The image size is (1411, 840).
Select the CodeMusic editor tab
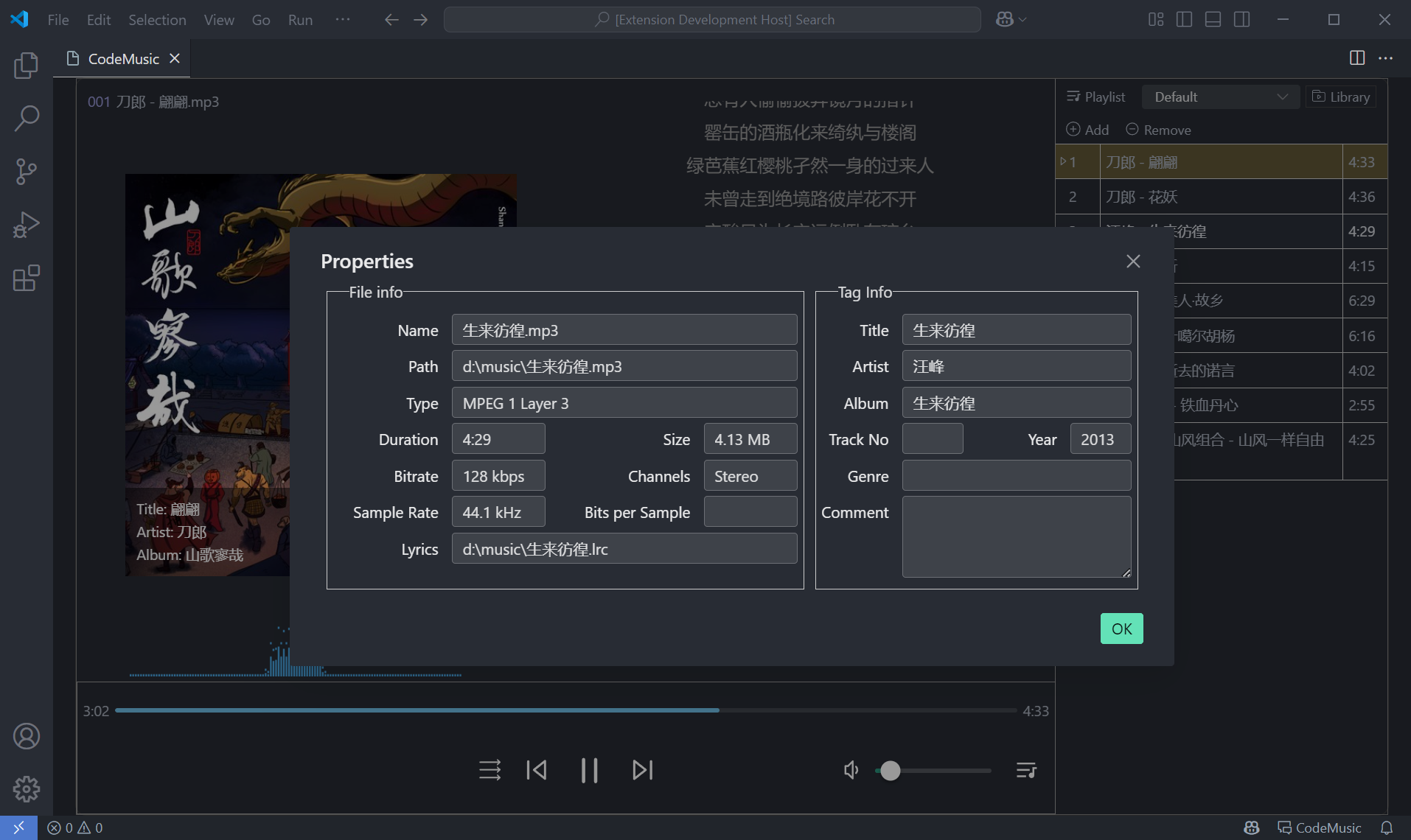pos(123,59)
